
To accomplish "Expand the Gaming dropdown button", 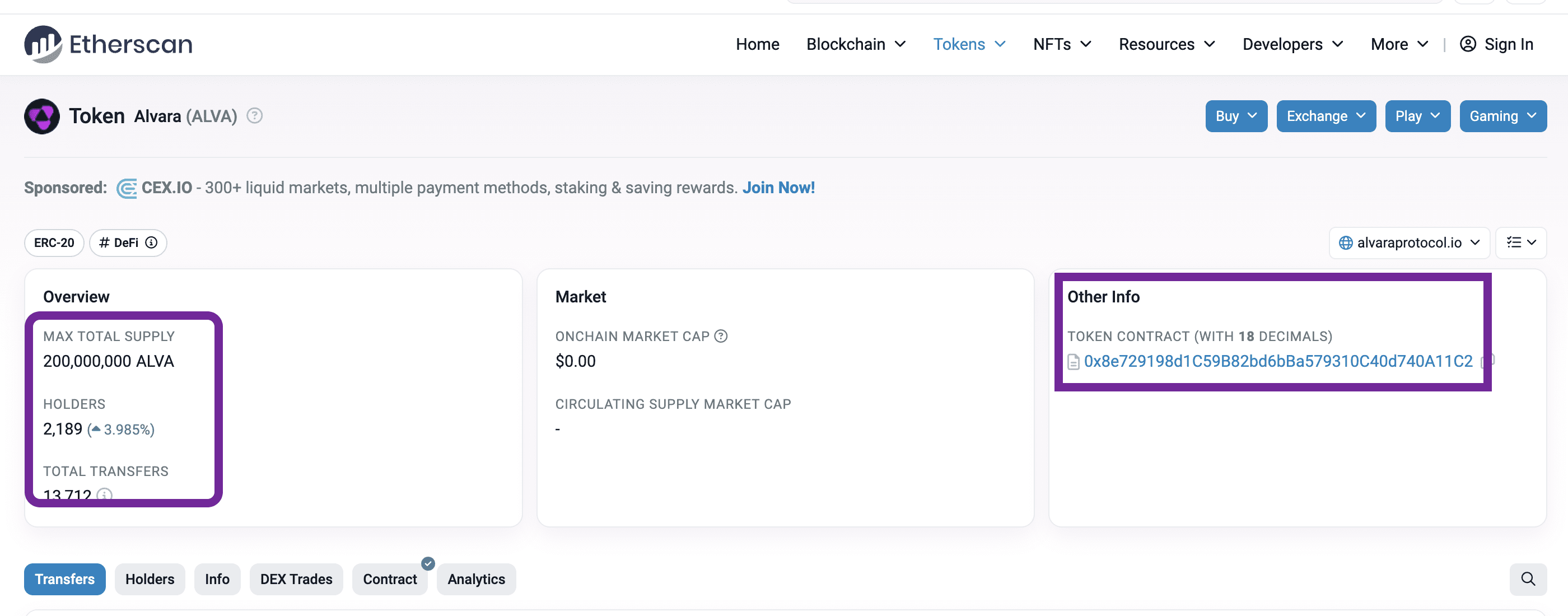I will coord(1502,116).
